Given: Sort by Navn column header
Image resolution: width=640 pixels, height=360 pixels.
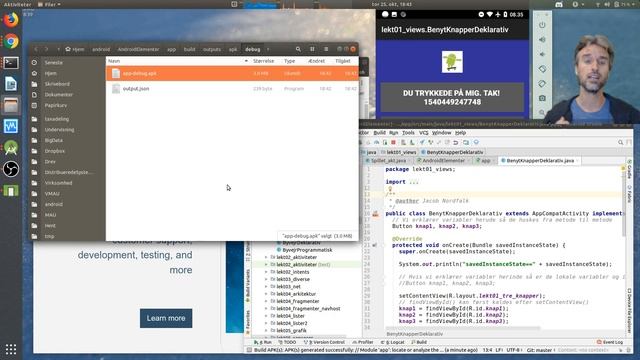Looking at the screenshot, I should 114,61.
